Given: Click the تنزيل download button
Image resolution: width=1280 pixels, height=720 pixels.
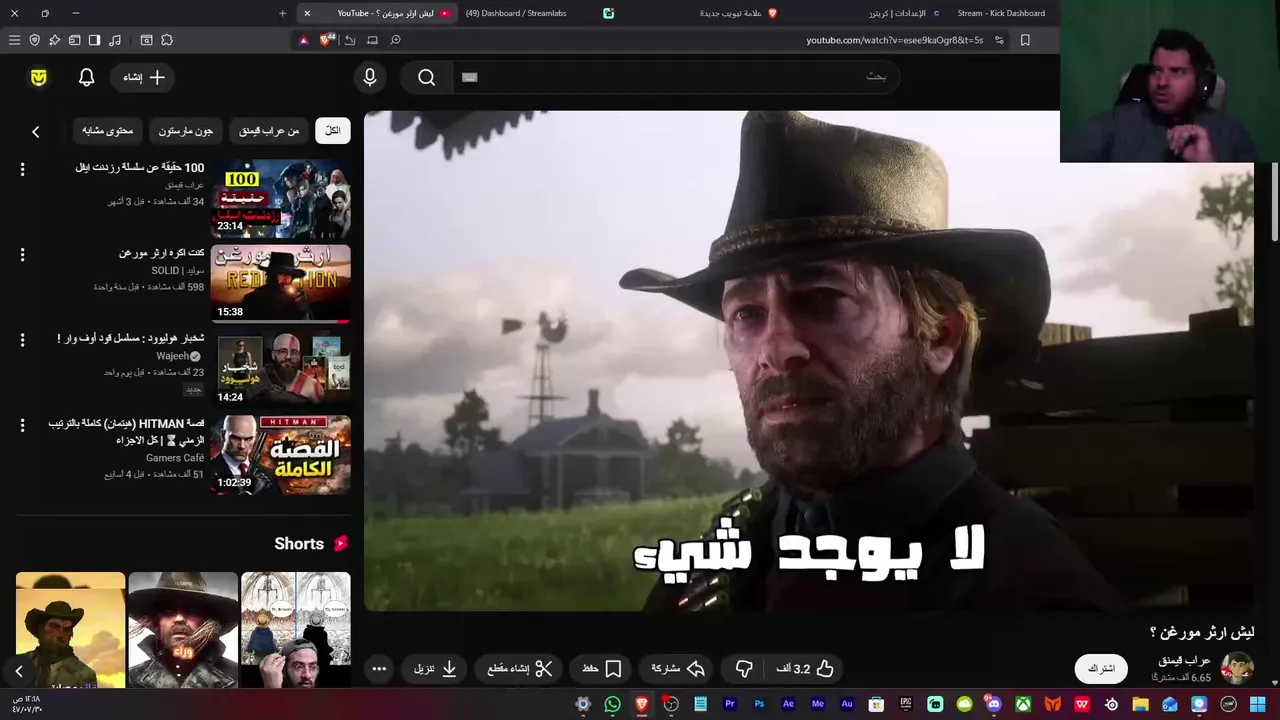Looking at the screenshot, I should tap(436, 669).
